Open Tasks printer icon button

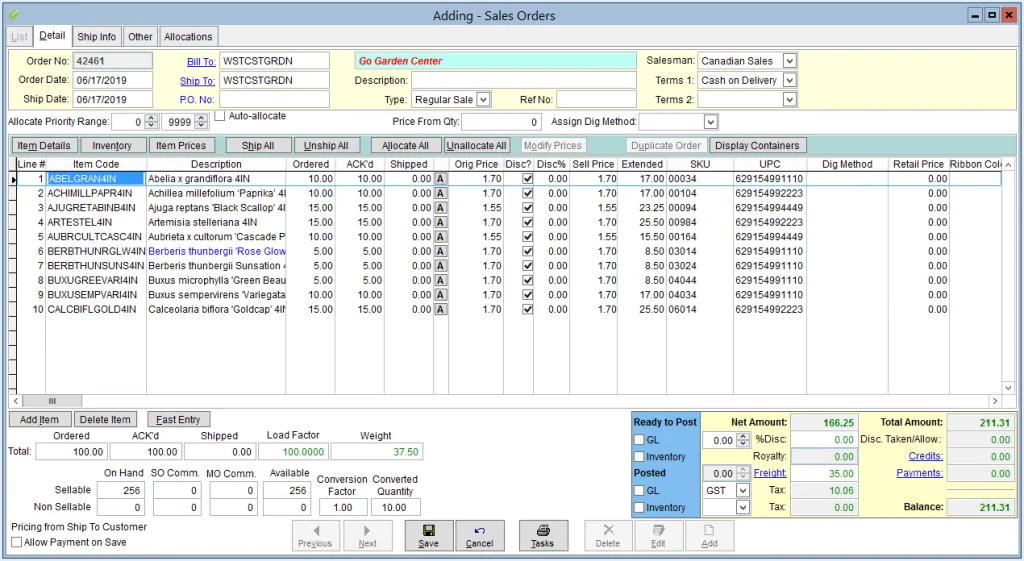[542, 536]
